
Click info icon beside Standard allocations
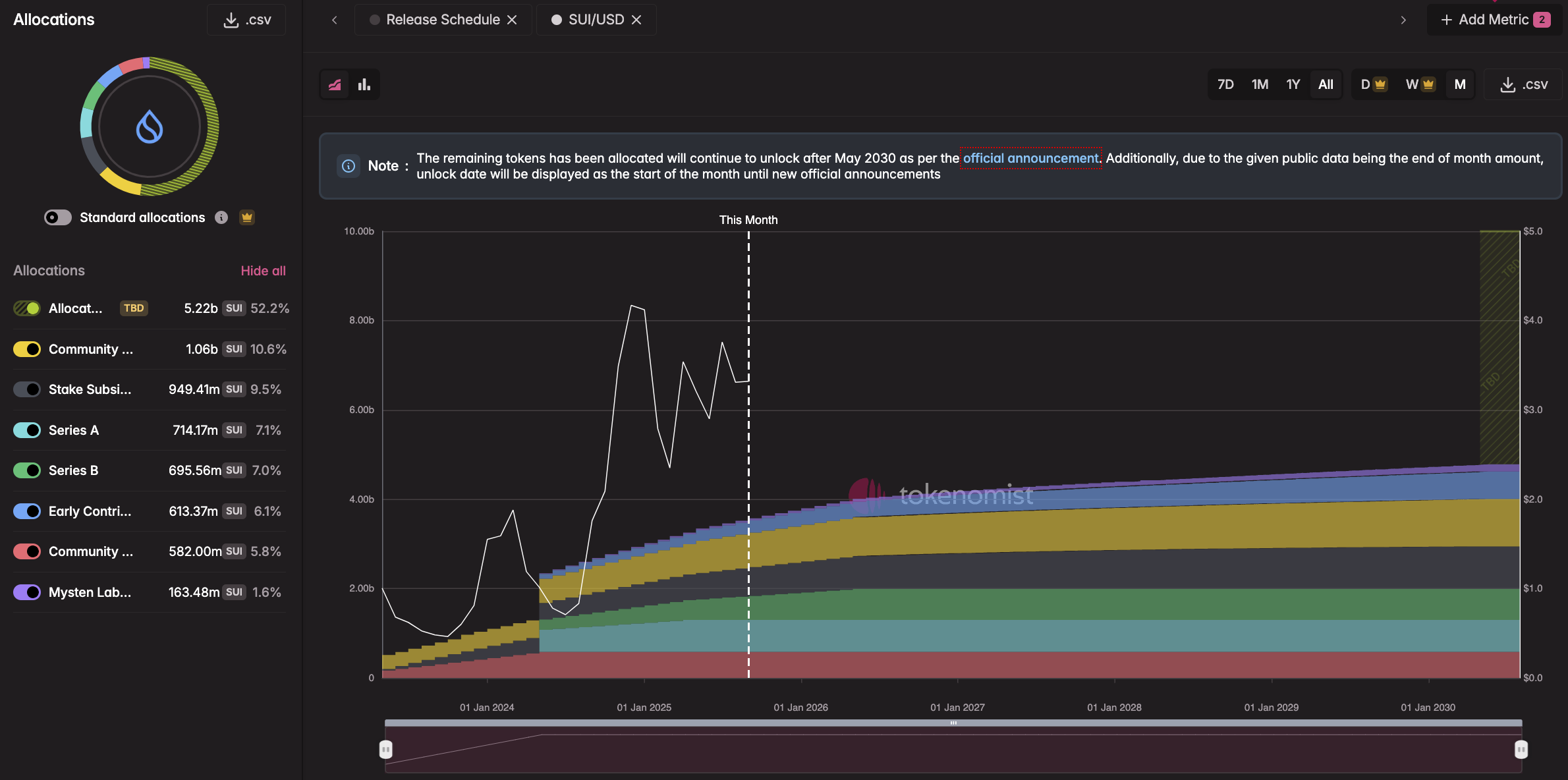coord(221,217)
